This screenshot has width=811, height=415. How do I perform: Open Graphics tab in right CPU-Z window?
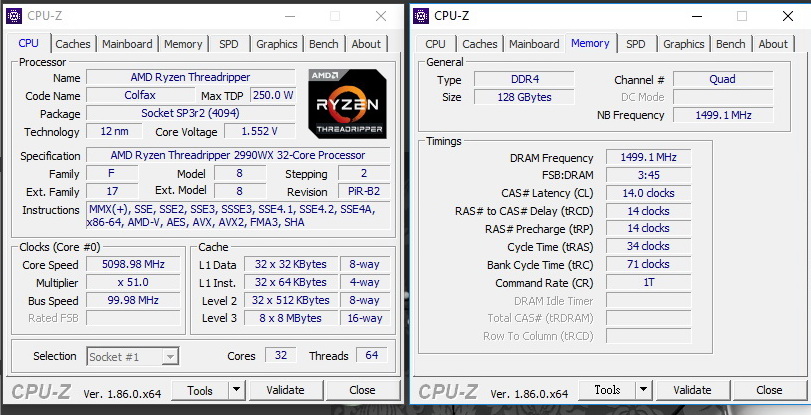pyautogui.click(x=684, y=44)
